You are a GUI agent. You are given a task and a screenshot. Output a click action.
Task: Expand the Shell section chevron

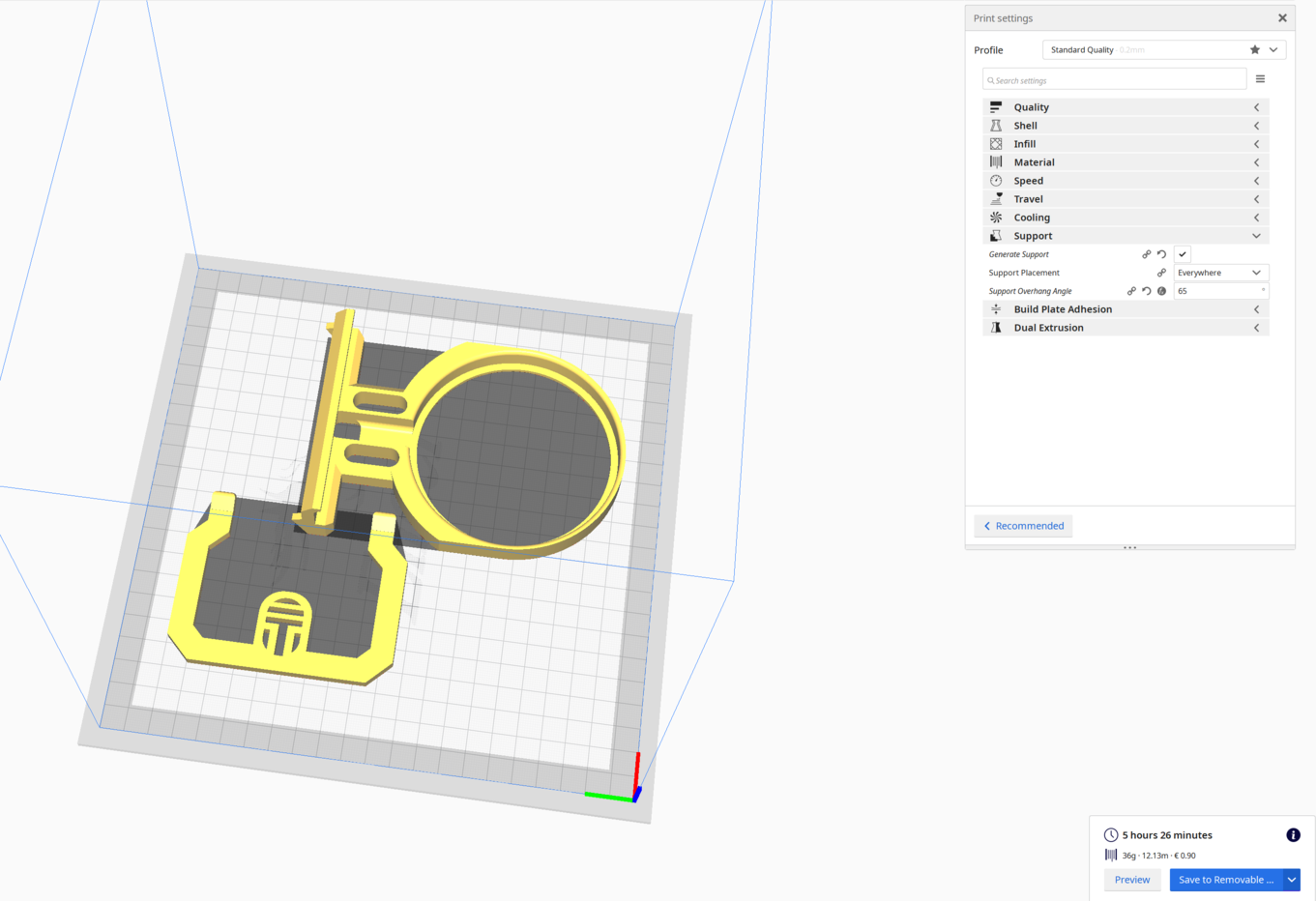[x=1257, y=126]
